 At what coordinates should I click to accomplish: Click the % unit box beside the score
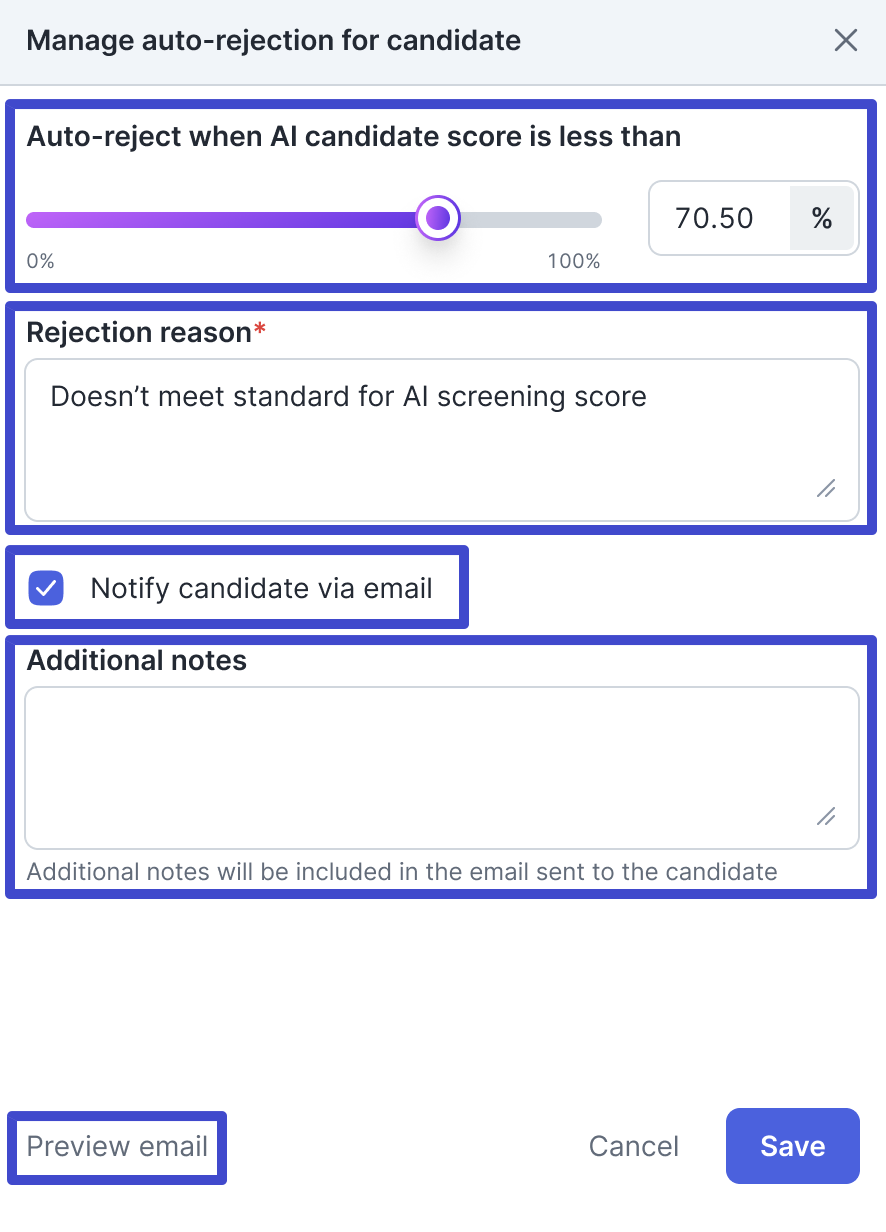[x=822, y=218]
